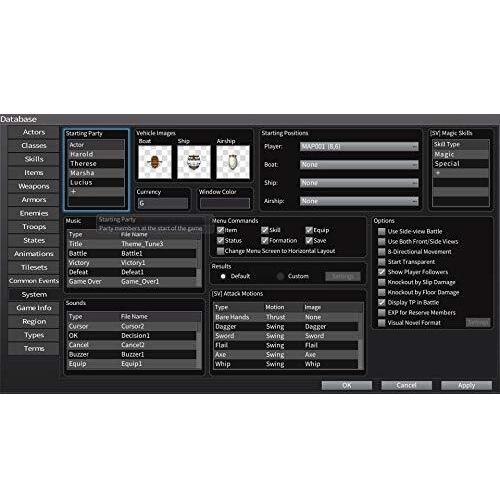
Task: Select Harold in the Starting Party list
Action: (x=96, y=154)
